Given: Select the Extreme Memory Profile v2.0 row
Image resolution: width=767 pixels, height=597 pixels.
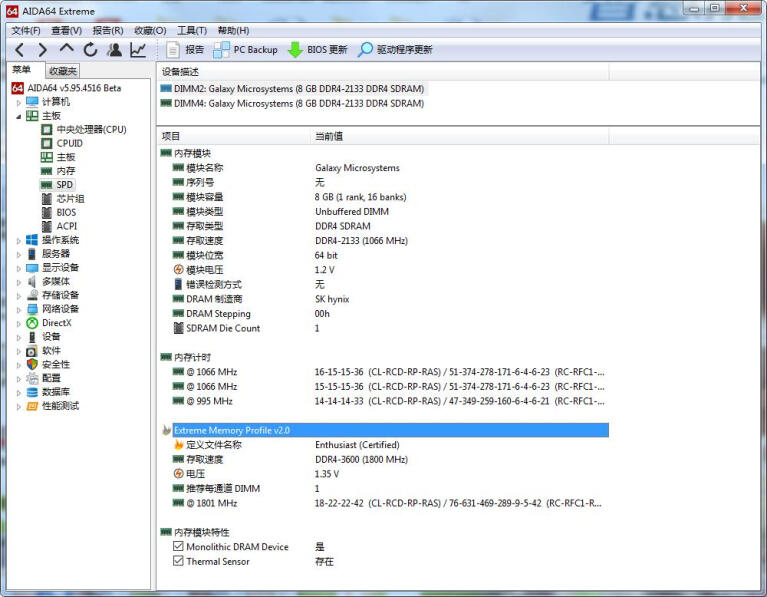Looking at the screenshot, I should click(x=390, y=430).
